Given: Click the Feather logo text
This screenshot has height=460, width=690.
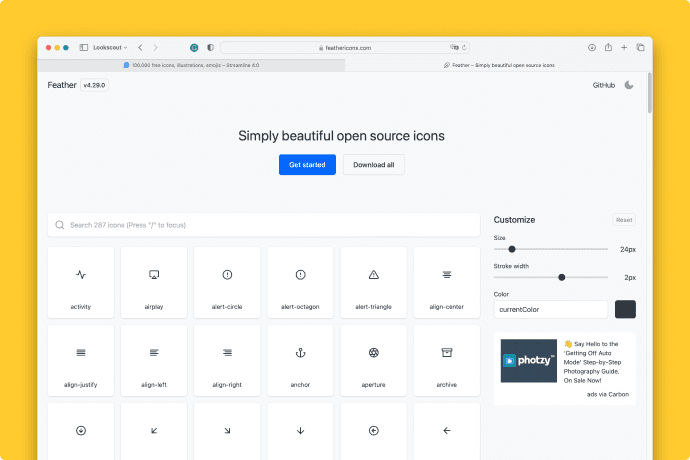Looking at the screenshot, I should click(x=62, y=85).
